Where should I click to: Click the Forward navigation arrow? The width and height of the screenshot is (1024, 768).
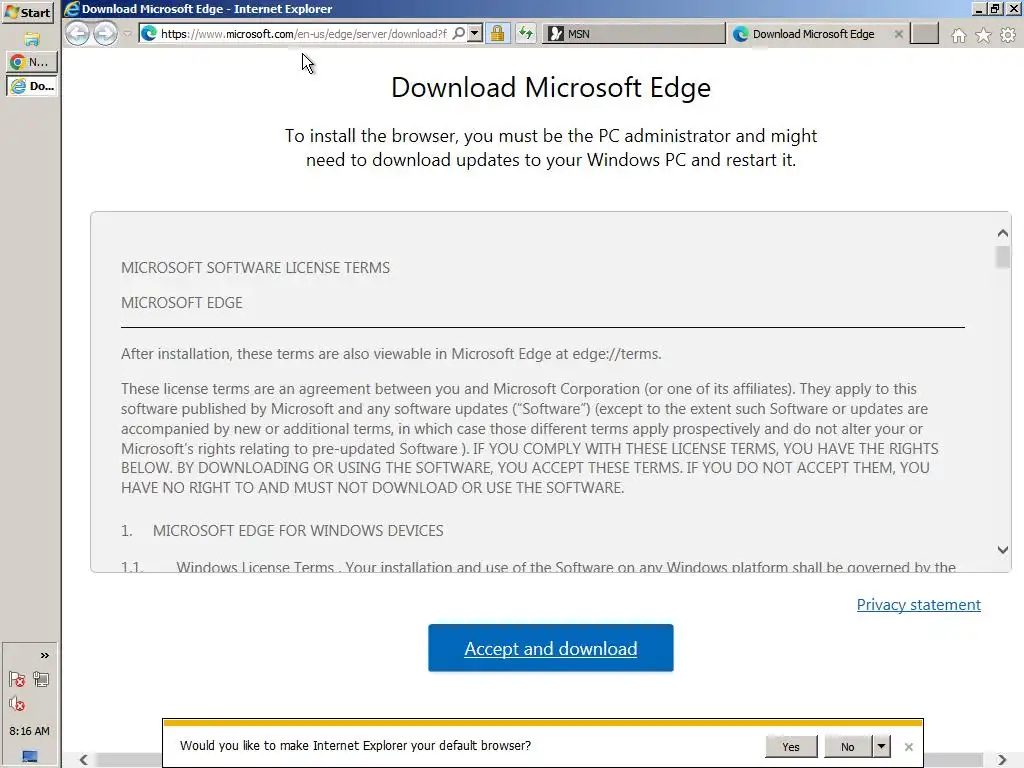point(105,33)
